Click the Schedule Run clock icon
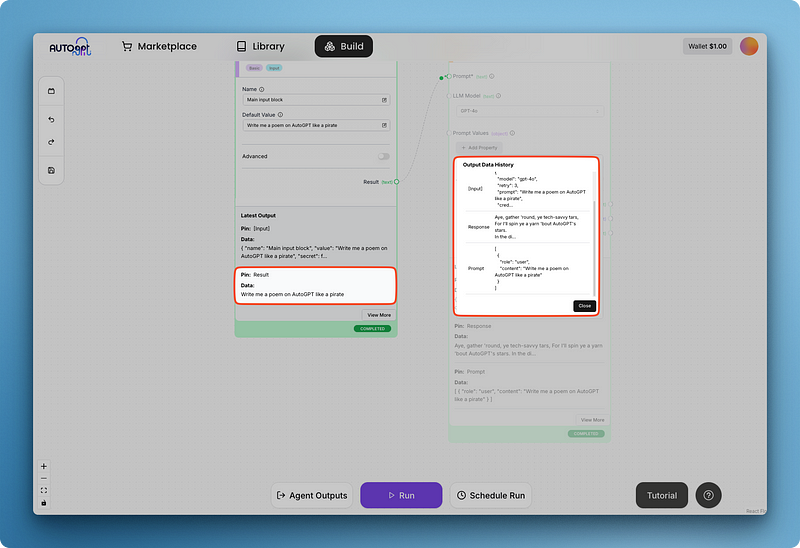The image size is (800, 548). tap(461, 495)
